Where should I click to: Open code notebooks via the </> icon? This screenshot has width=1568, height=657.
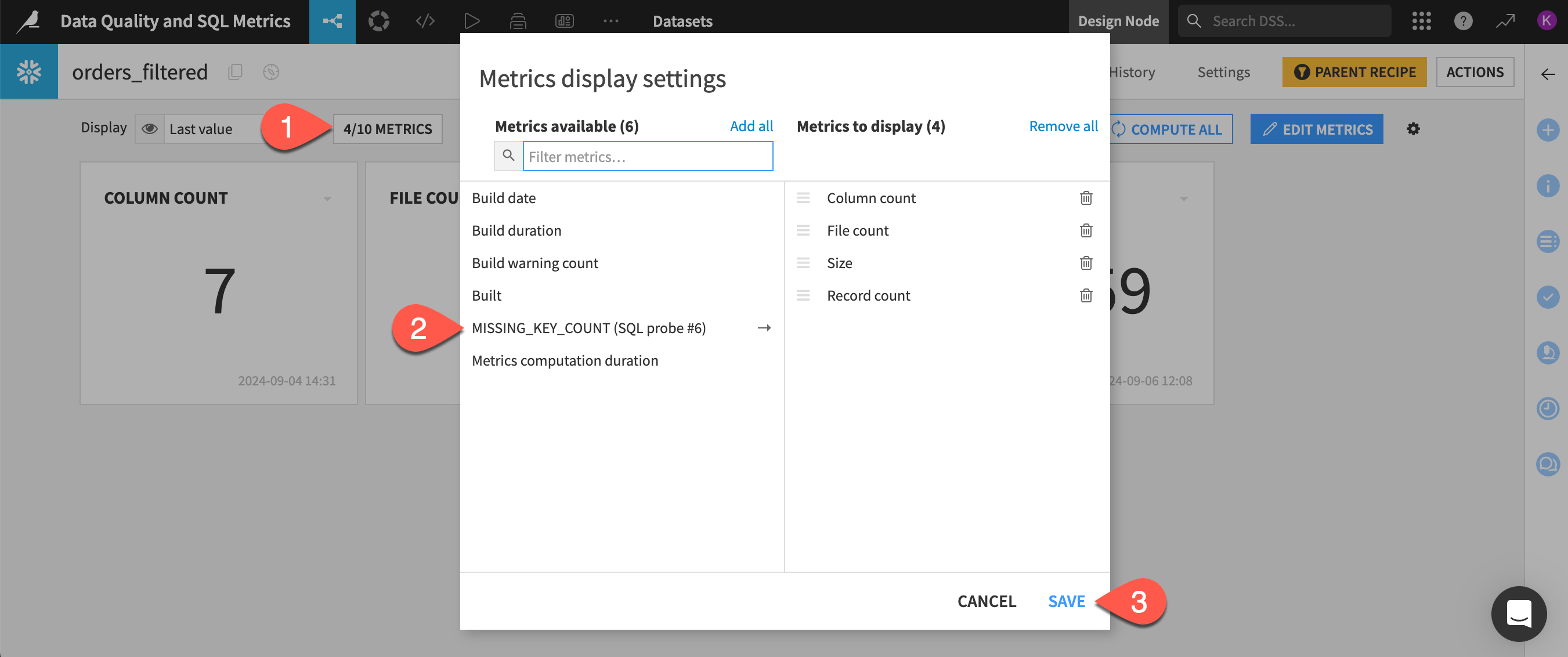425,21
